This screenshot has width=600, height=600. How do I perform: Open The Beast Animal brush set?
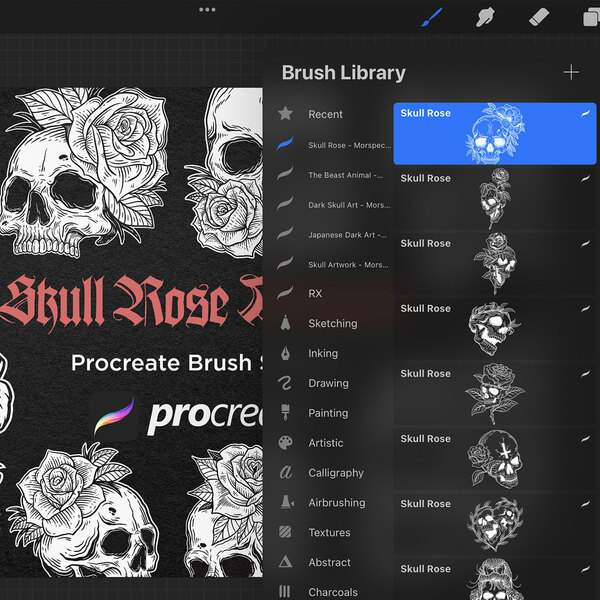coord(330,175)
